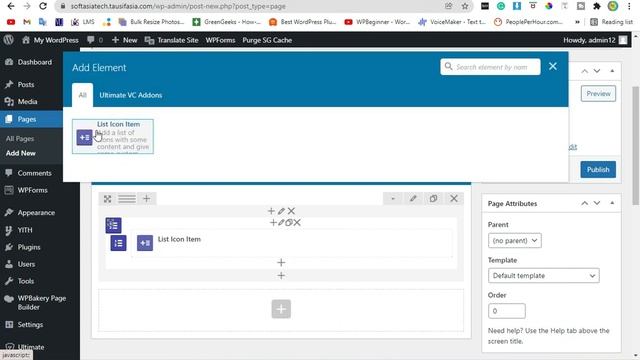Open Media in the sidebar

pyautogui.click(x=27, y=102)
